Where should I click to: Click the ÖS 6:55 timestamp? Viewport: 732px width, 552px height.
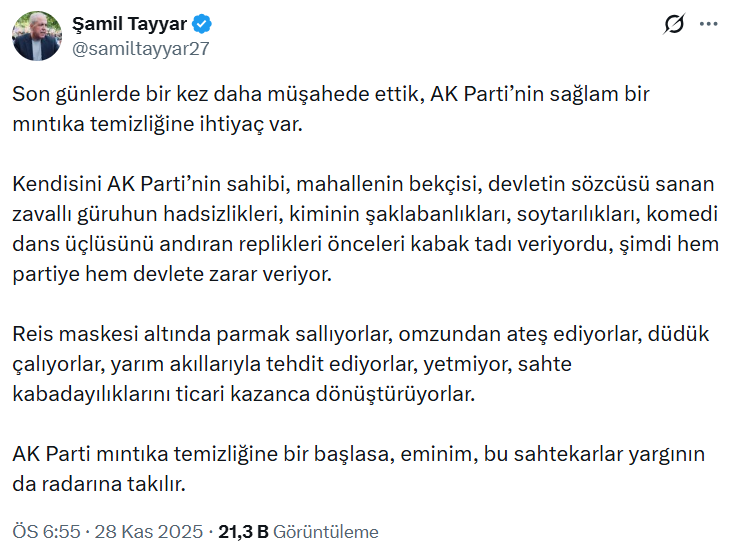click(44, 531)
